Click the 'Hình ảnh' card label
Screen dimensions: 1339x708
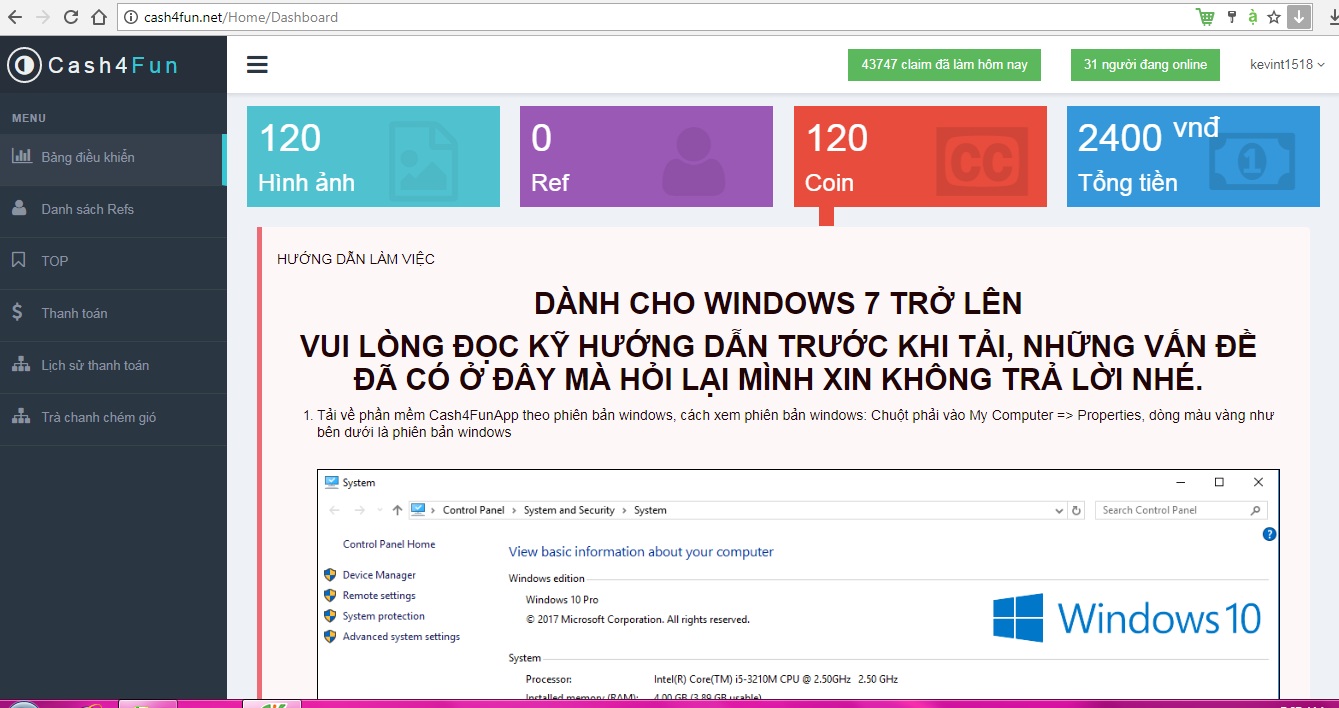pyautogui.click(x=306, y=183)
